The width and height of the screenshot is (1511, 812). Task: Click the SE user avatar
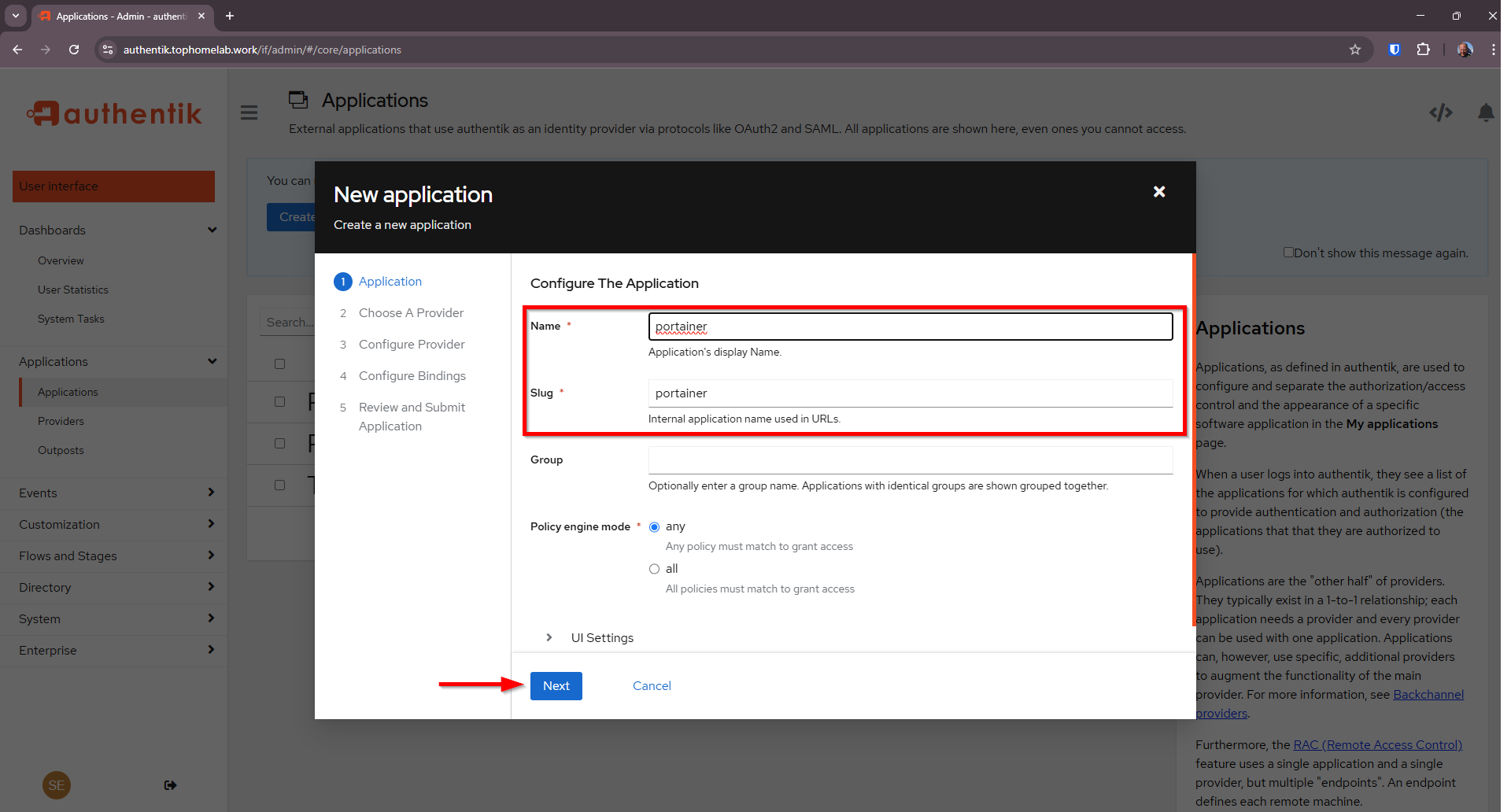[x=57, y=785]
